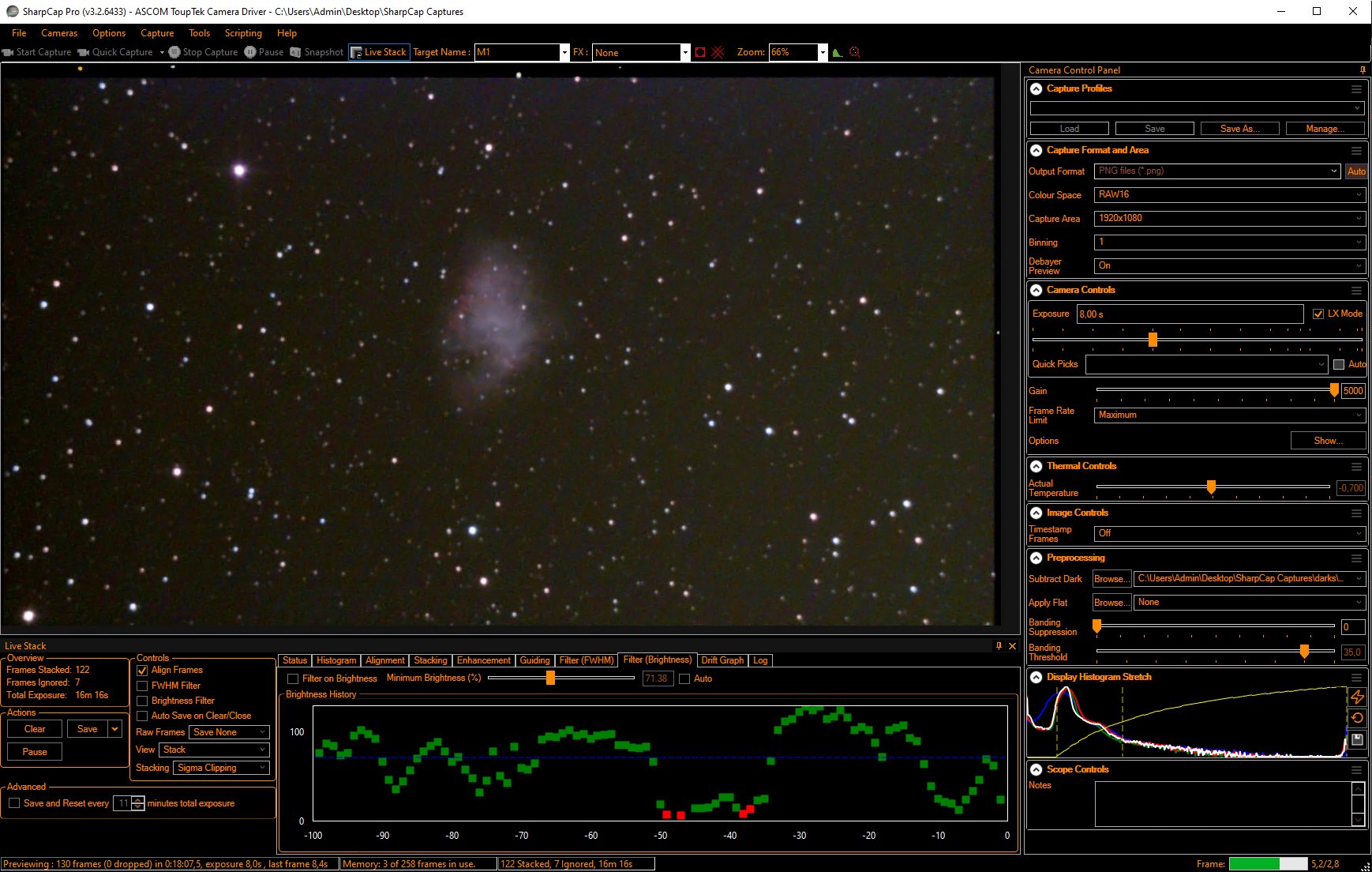
Task: Click the reticule overlay icon in toolbar
Action: tap(718, 52)
